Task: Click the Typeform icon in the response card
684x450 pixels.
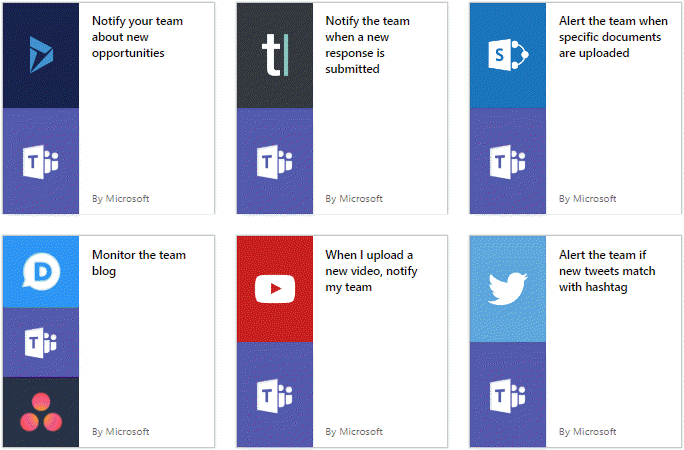Action: 274,55
